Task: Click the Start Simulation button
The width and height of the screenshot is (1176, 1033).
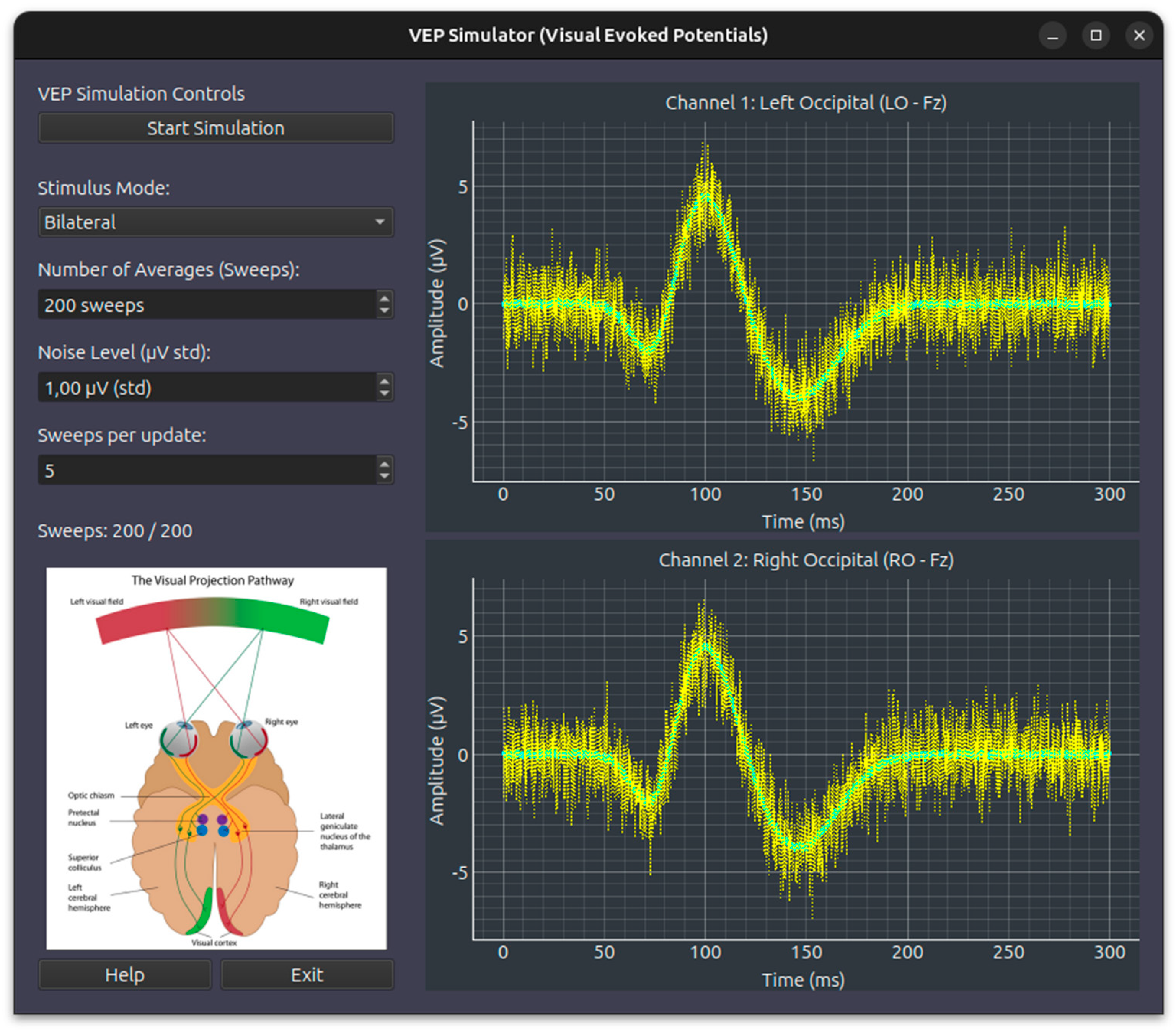Action: [x=216, y=128]
